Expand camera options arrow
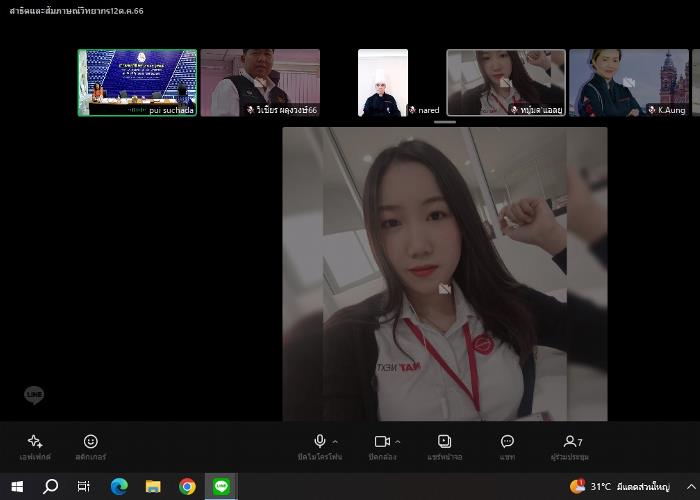 [x=397, y=441]
